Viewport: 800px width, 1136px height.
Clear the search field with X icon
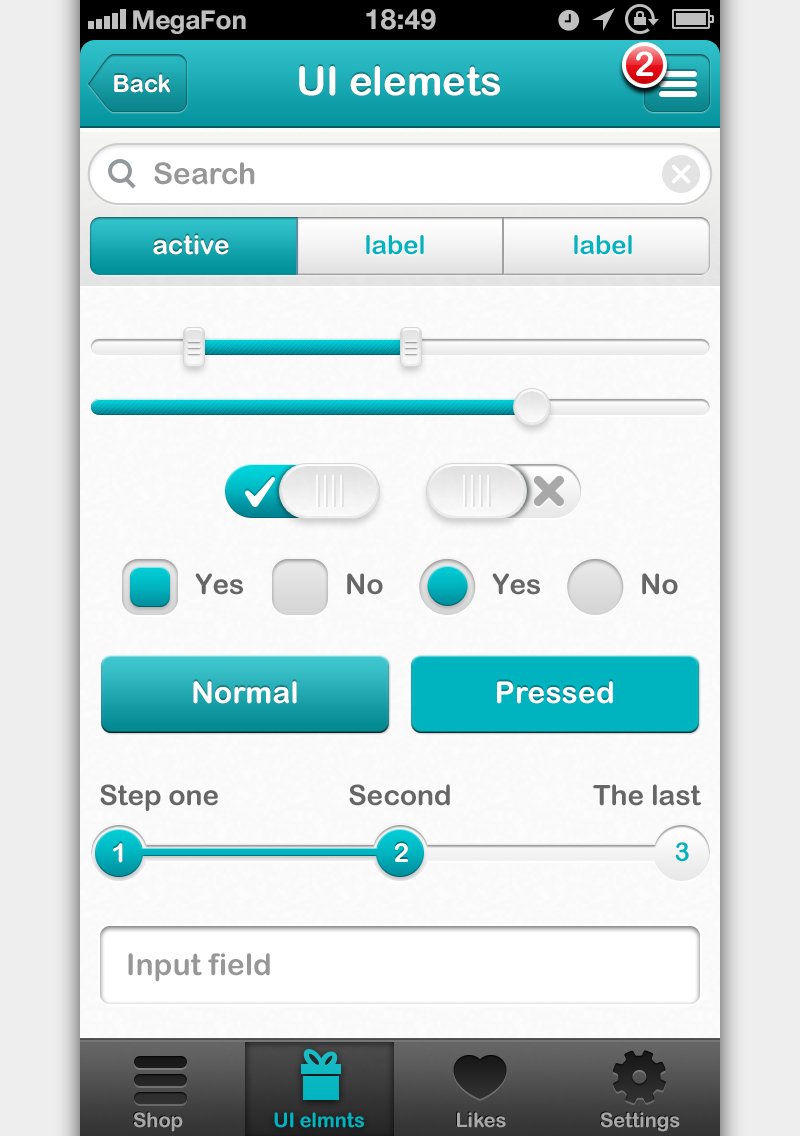click(681, 175)
